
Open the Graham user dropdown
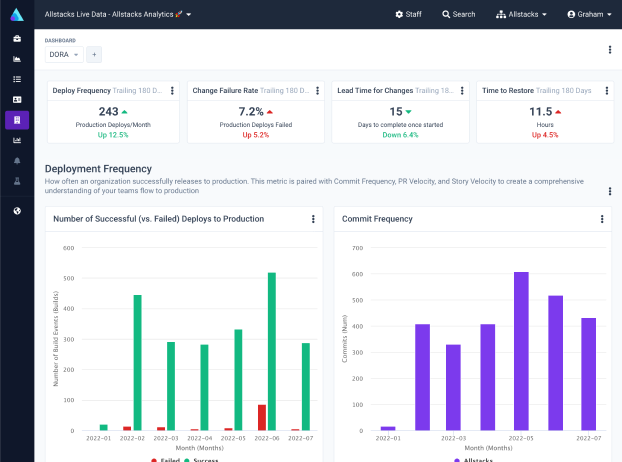coord(589,14)
